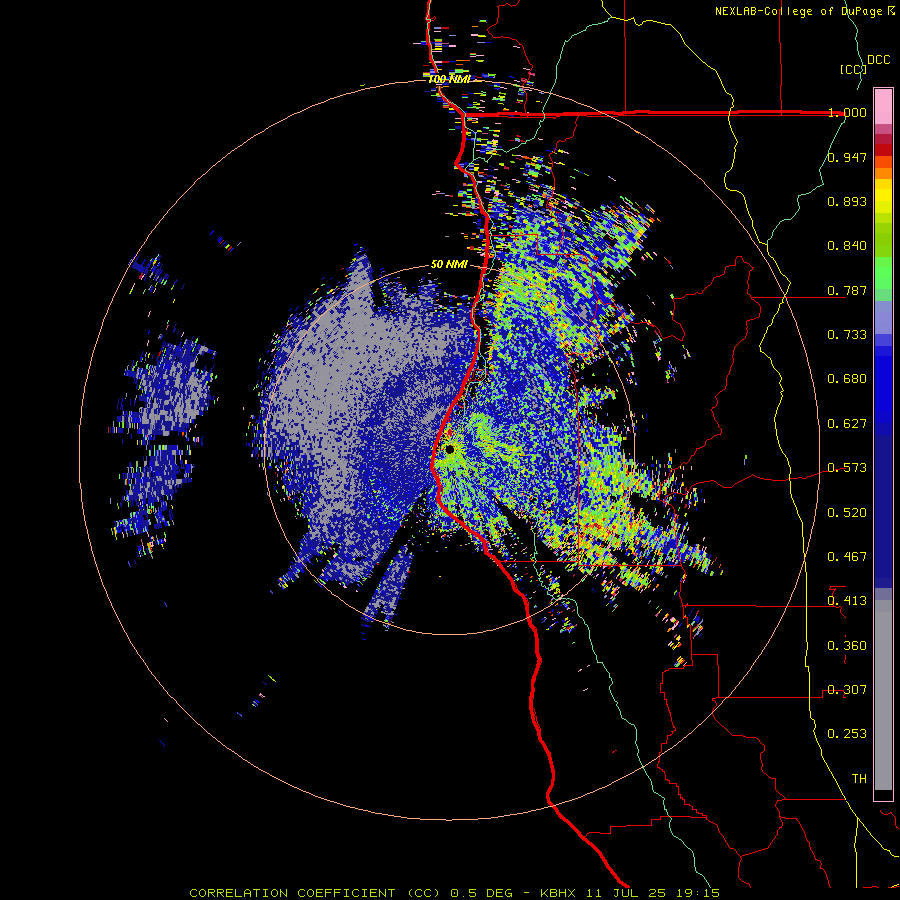Click the 0.840 legend value
Viewport: 900px width, 900px height.
(x=847, y=246)
